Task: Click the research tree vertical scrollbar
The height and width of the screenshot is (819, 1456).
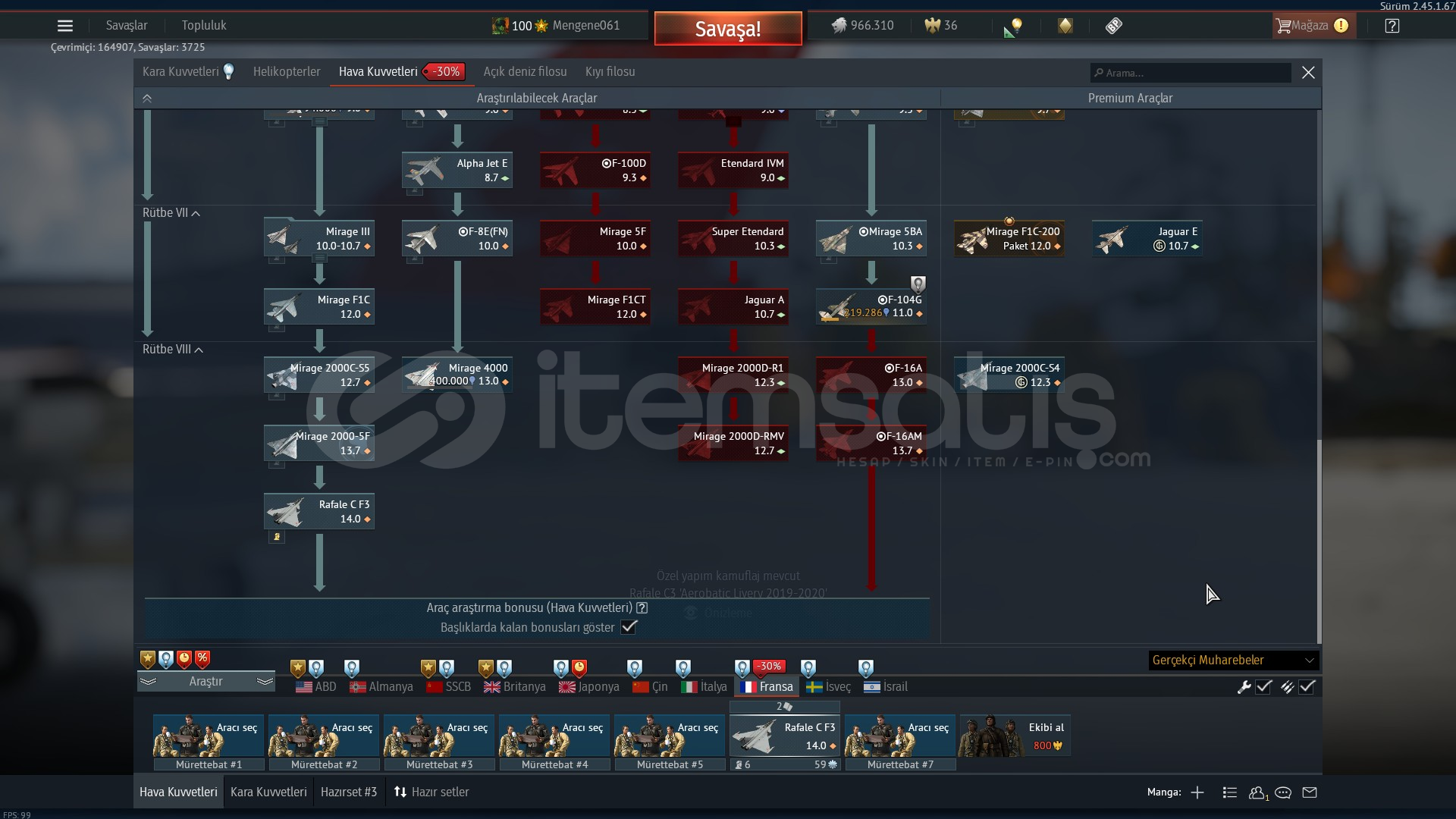Action: (x=1319, y=541)
